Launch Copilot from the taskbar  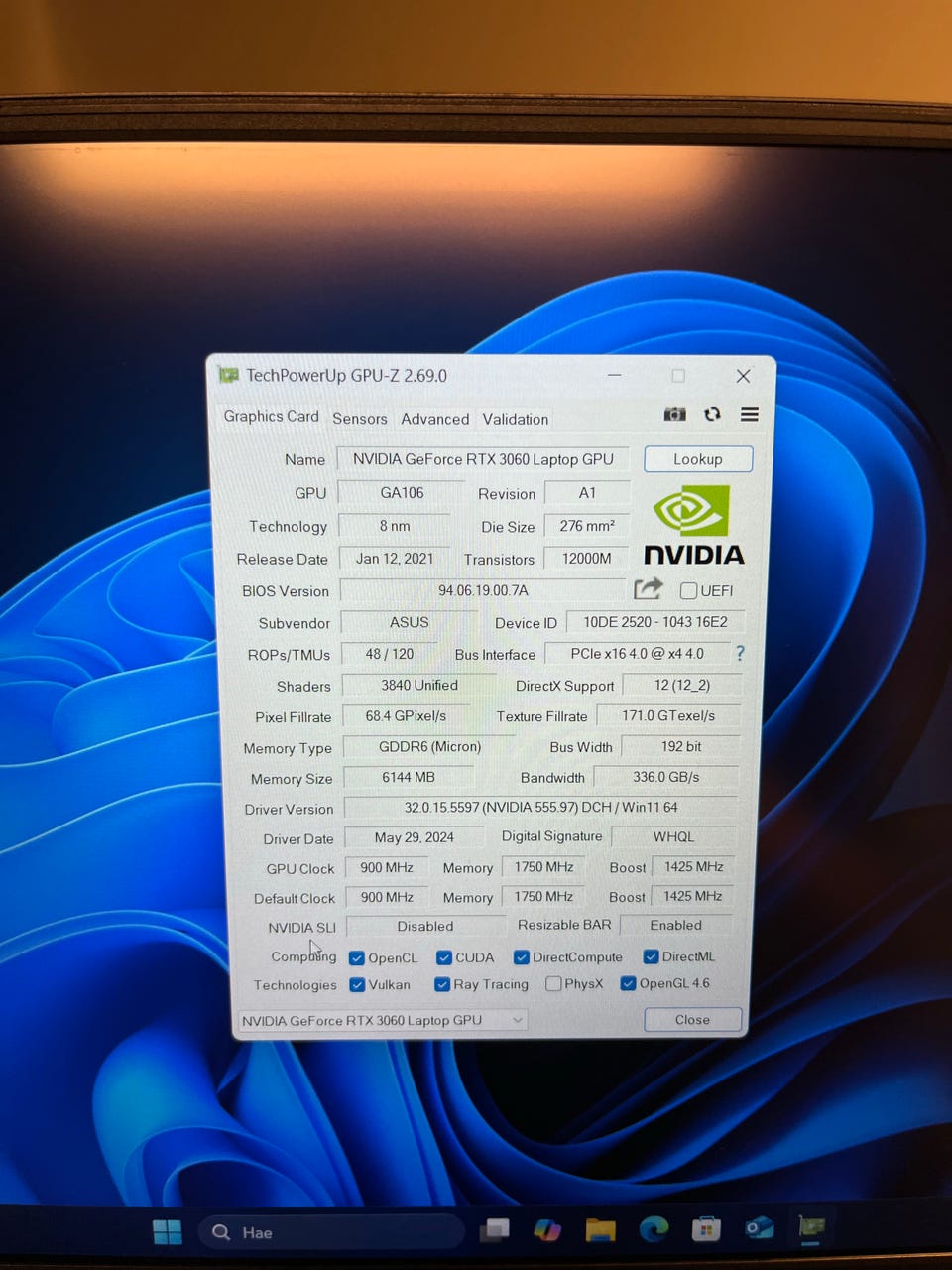point(546,1230)
